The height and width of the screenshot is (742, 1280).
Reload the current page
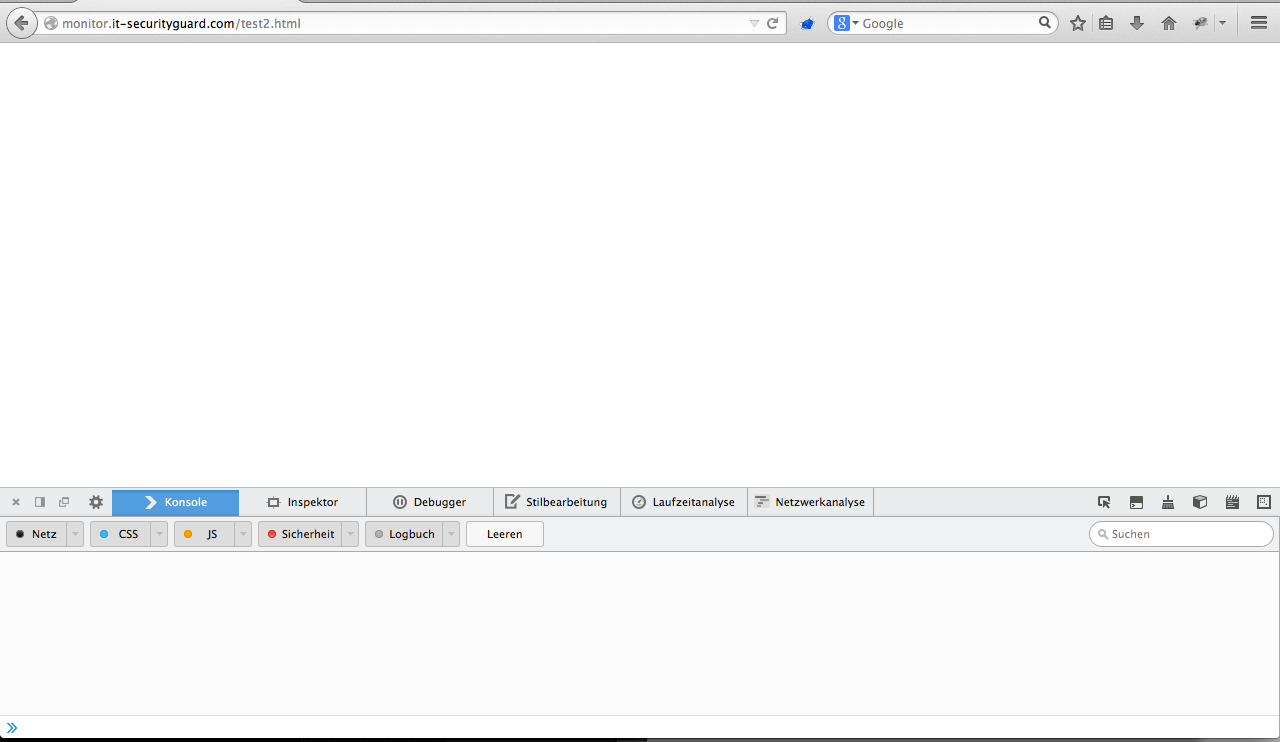point(773,23)
